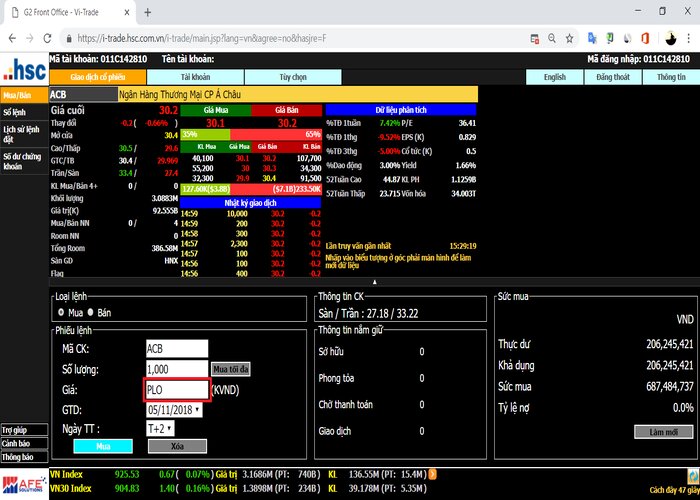Click Đăng thoát to log out
Screen dimensions: 700x500
(x=612, y=77)
